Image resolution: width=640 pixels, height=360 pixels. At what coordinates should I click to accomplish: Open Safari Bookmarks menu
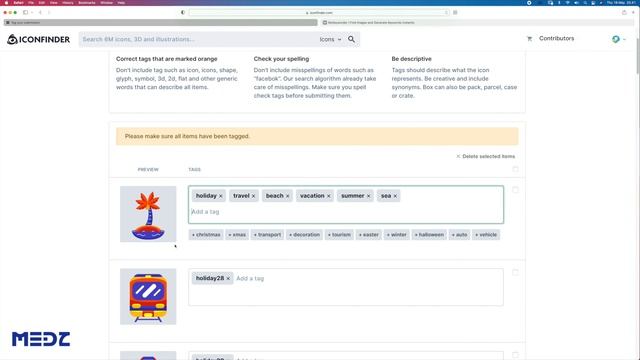(87, 2)
